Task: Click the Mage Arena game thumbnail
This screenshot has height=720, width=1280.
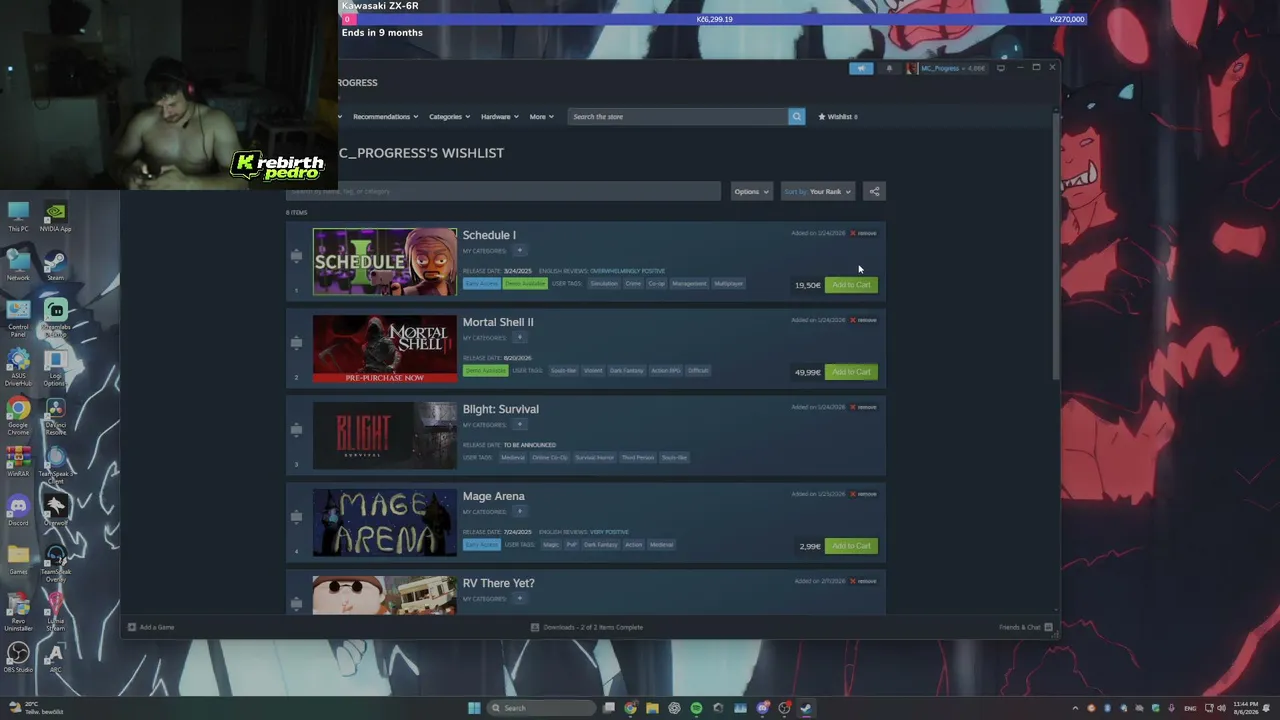Action: (385, 523)
